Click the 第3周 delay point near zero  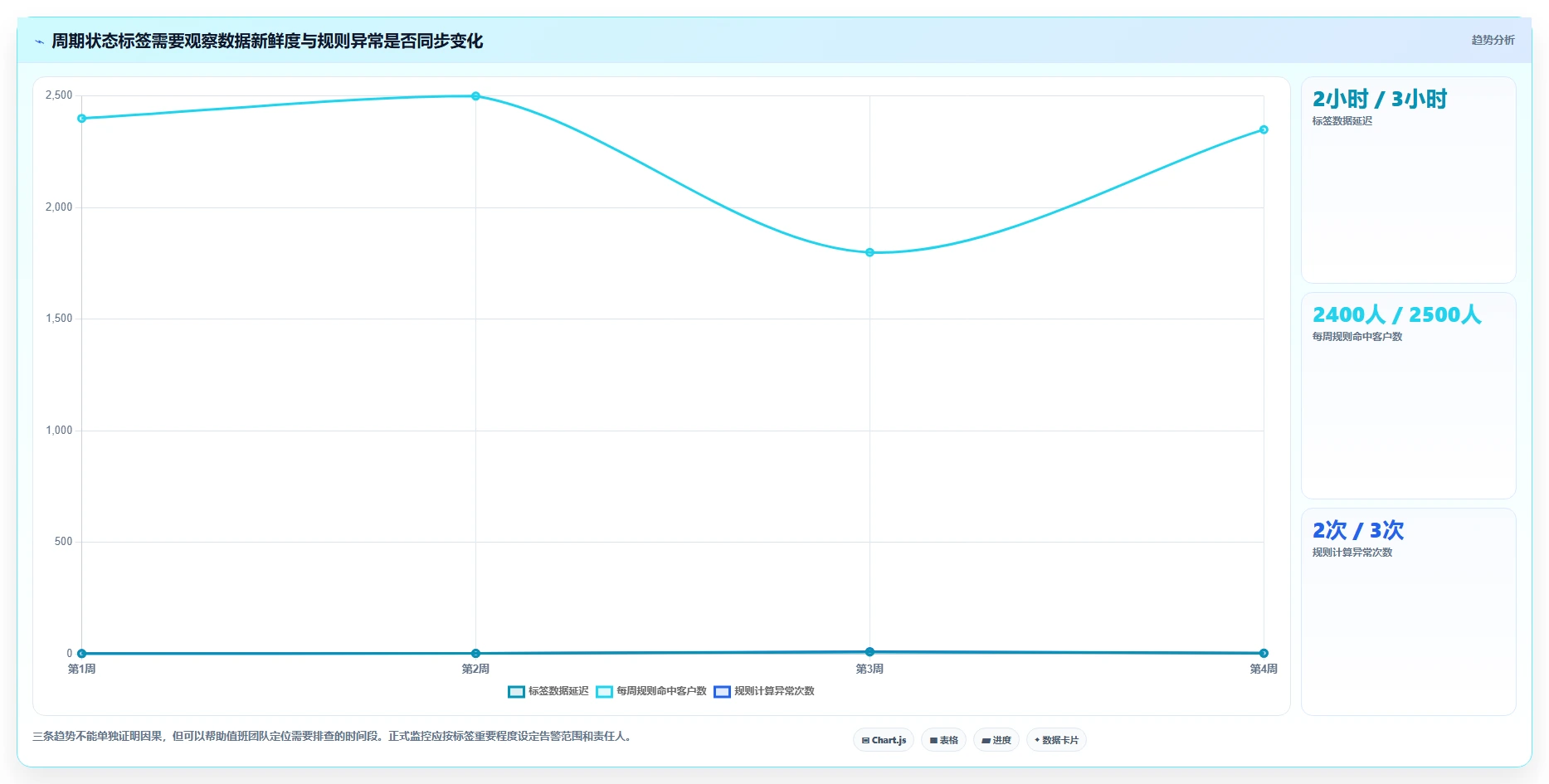pyautogui.click(x=869, y=652)
